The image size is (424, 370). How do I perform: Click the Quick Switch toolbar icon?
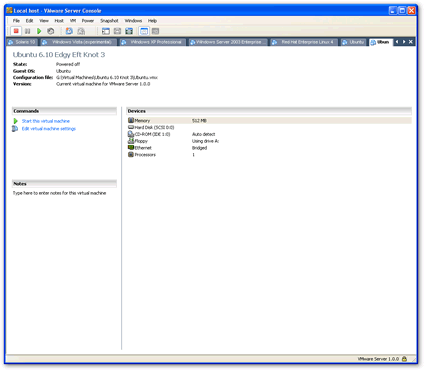pyautogui.click(x=117, y=31)
